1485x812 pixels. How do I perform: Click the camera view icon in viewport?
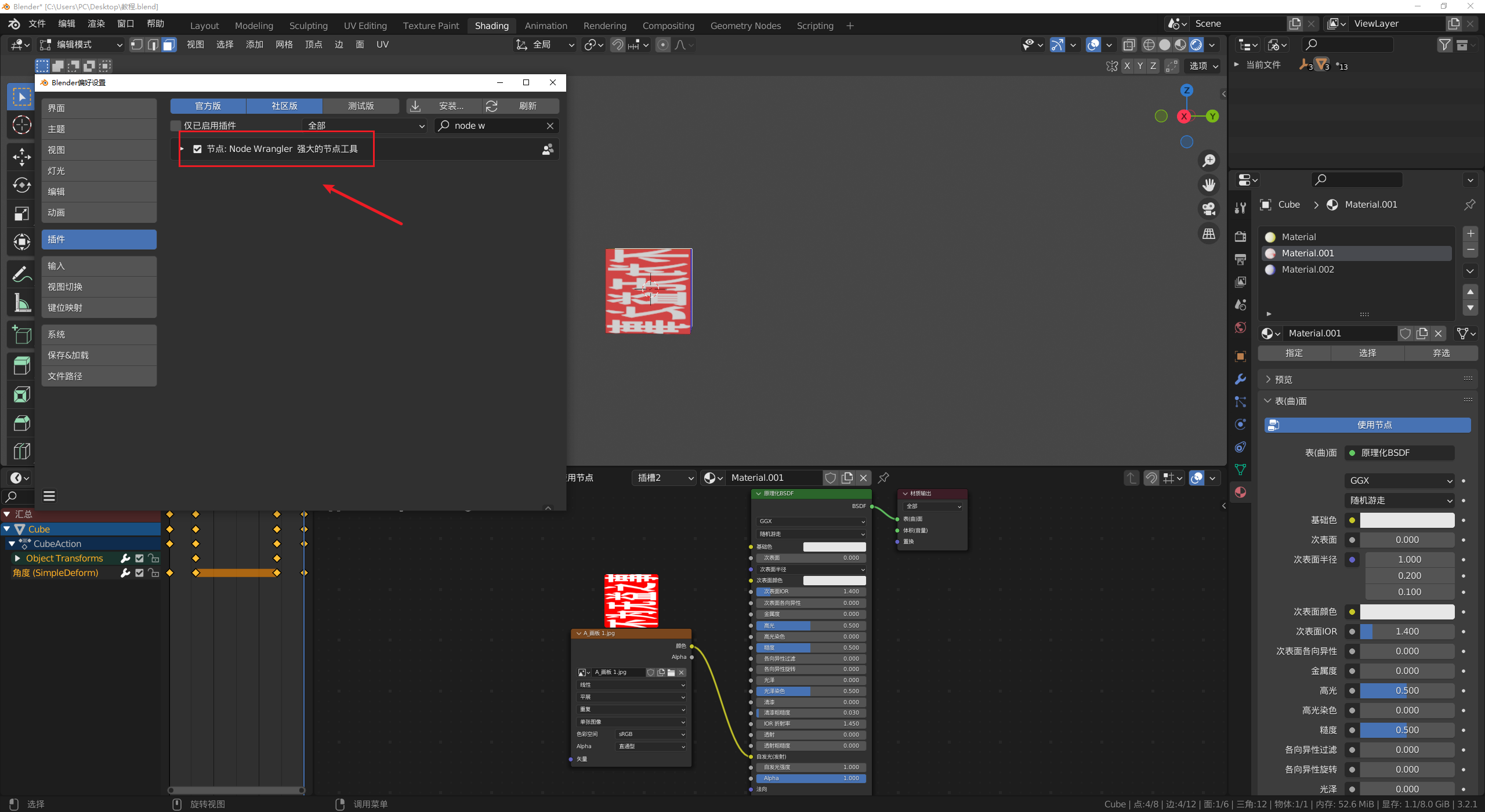[1208, 209]
